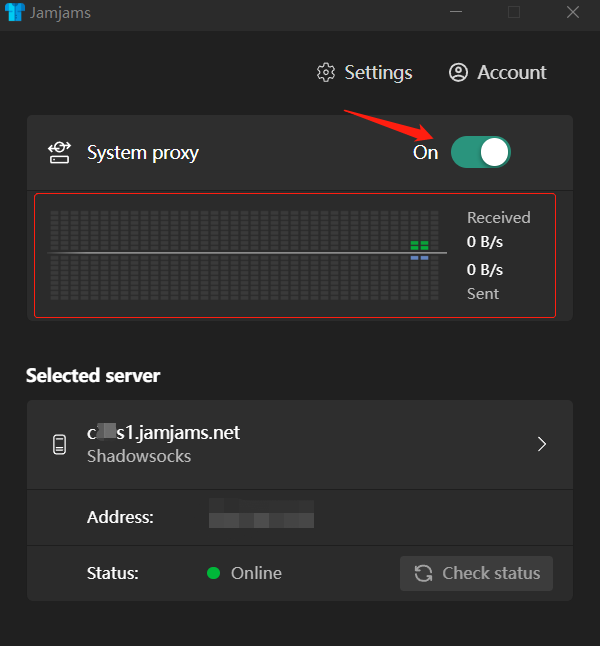
Task: Click the Settings gear icon
Action: [325, 73]
